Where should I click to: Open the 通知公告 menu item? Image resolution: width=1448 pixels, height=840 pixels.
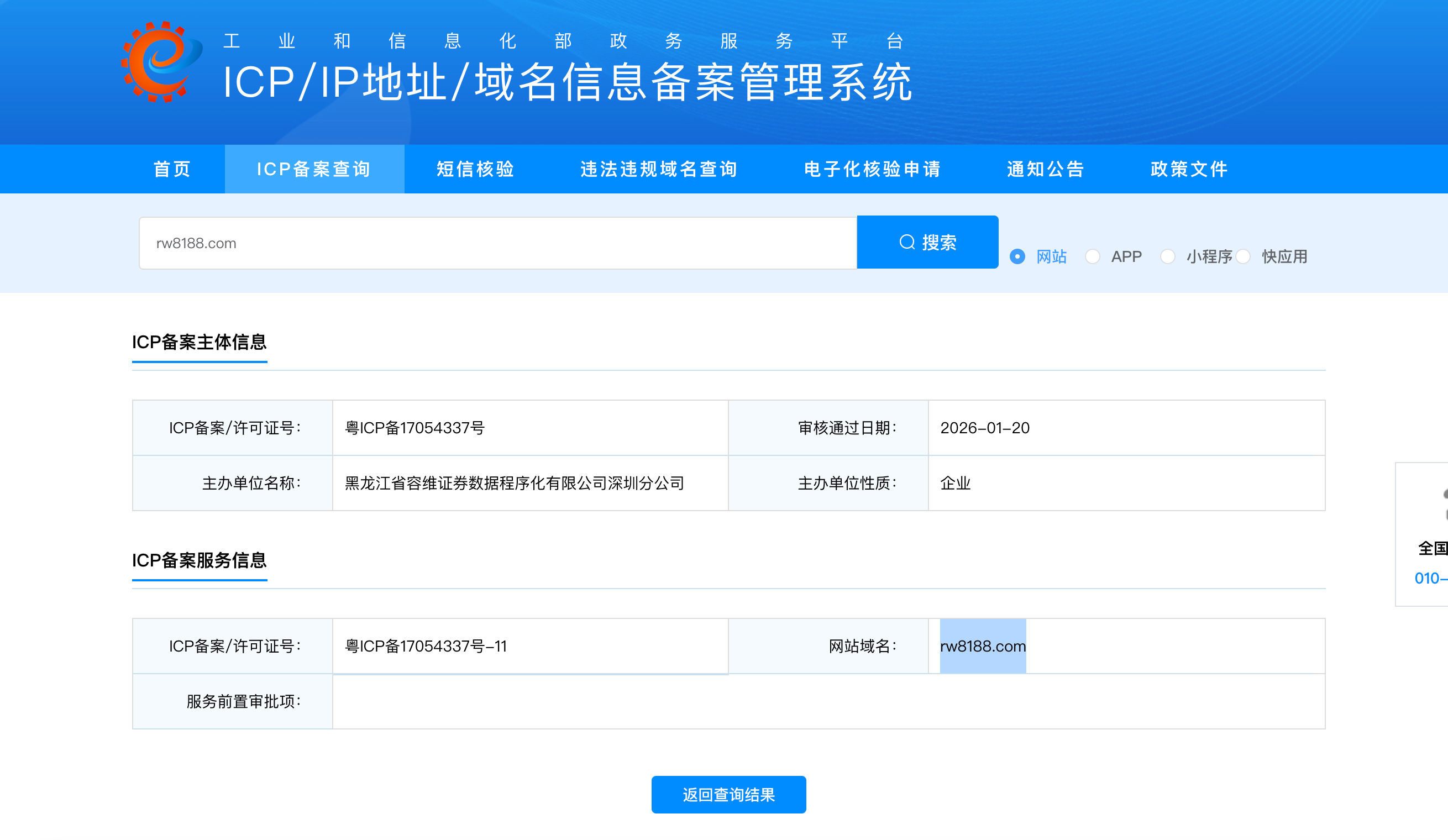point(1045,169)
